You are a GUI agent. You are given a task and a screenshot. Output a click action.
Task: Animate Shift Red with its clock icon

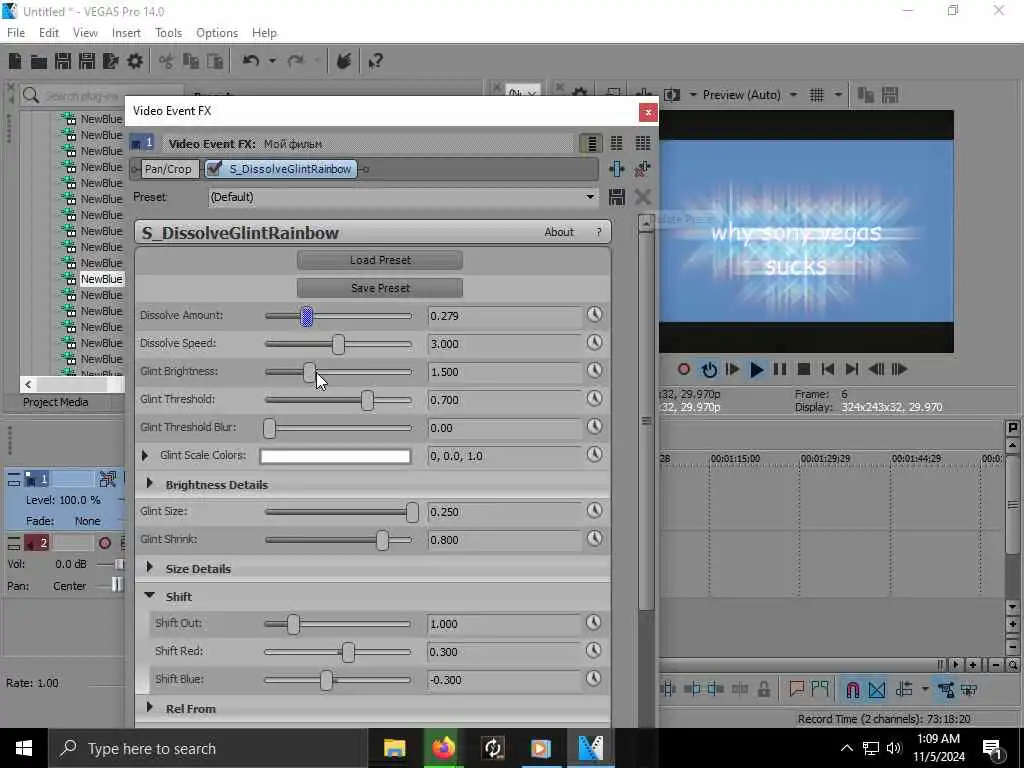coord(593,650)
